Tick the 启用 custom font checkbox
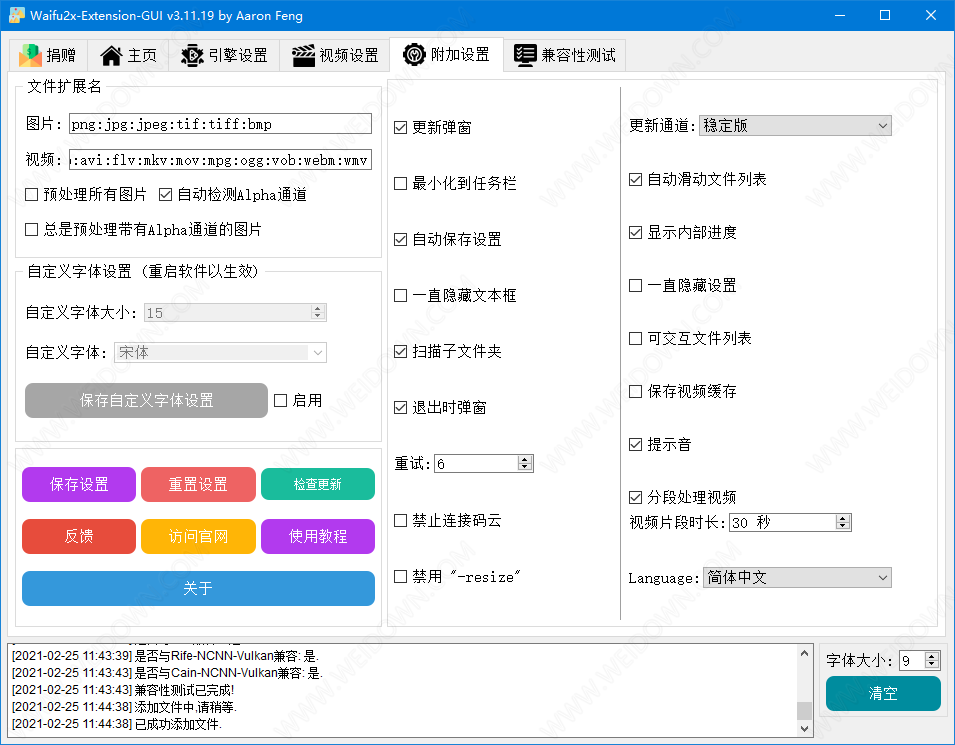The height and width of the screenshot is (745, 955). [281, 400]
